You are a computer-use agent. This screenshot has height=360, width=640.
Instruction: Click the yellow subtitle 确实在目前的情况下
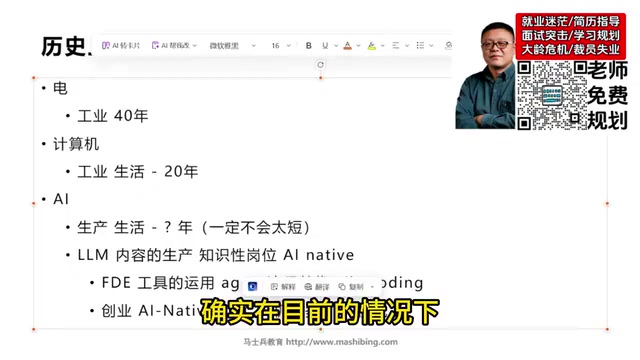click(320, 312)
